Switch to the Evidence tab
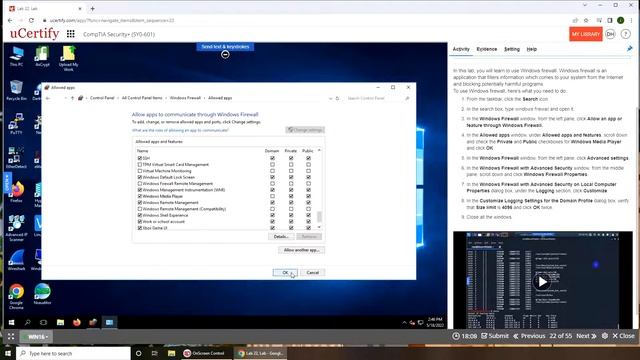Image resolution: width=640 pixels, height=360 pixels. [x=487, y=49]
